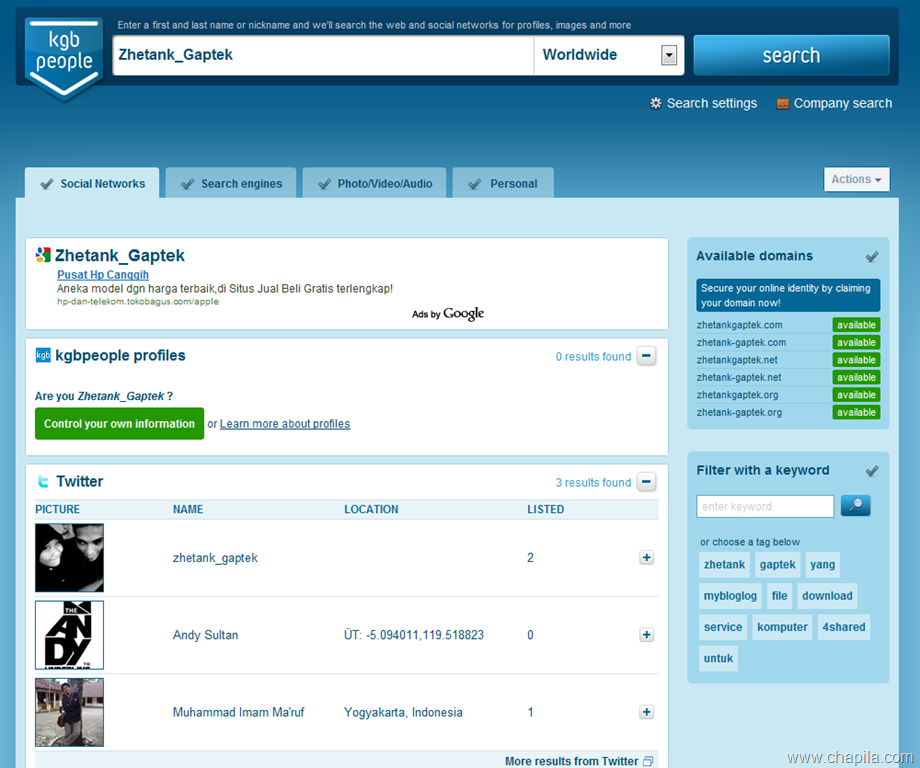Expand the Andy Sultan Twitter row
The image size is (920, 768).
(x=647, y=635)
